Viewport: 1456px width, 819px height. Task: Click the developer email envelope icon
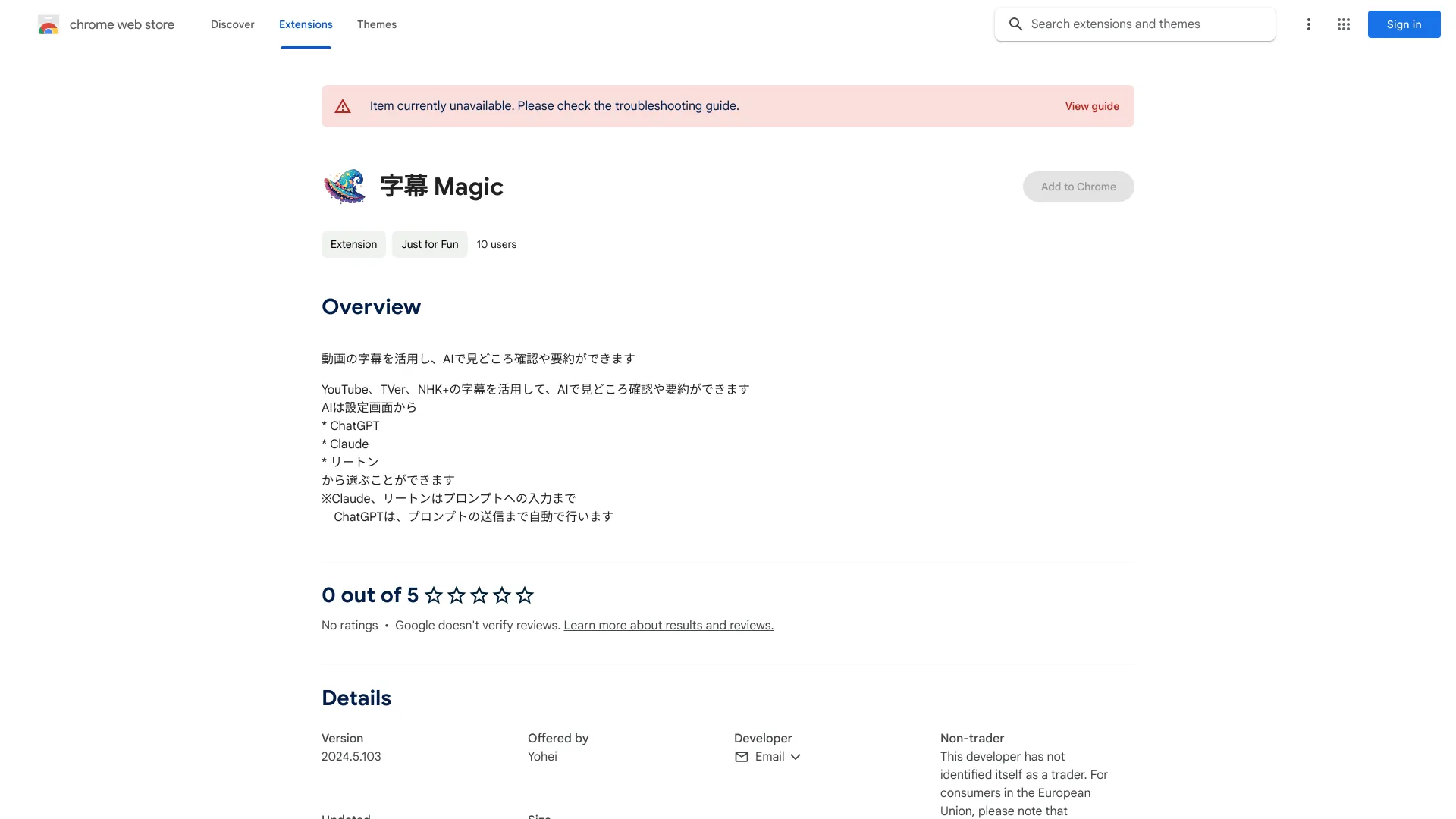tap(741, 756)
